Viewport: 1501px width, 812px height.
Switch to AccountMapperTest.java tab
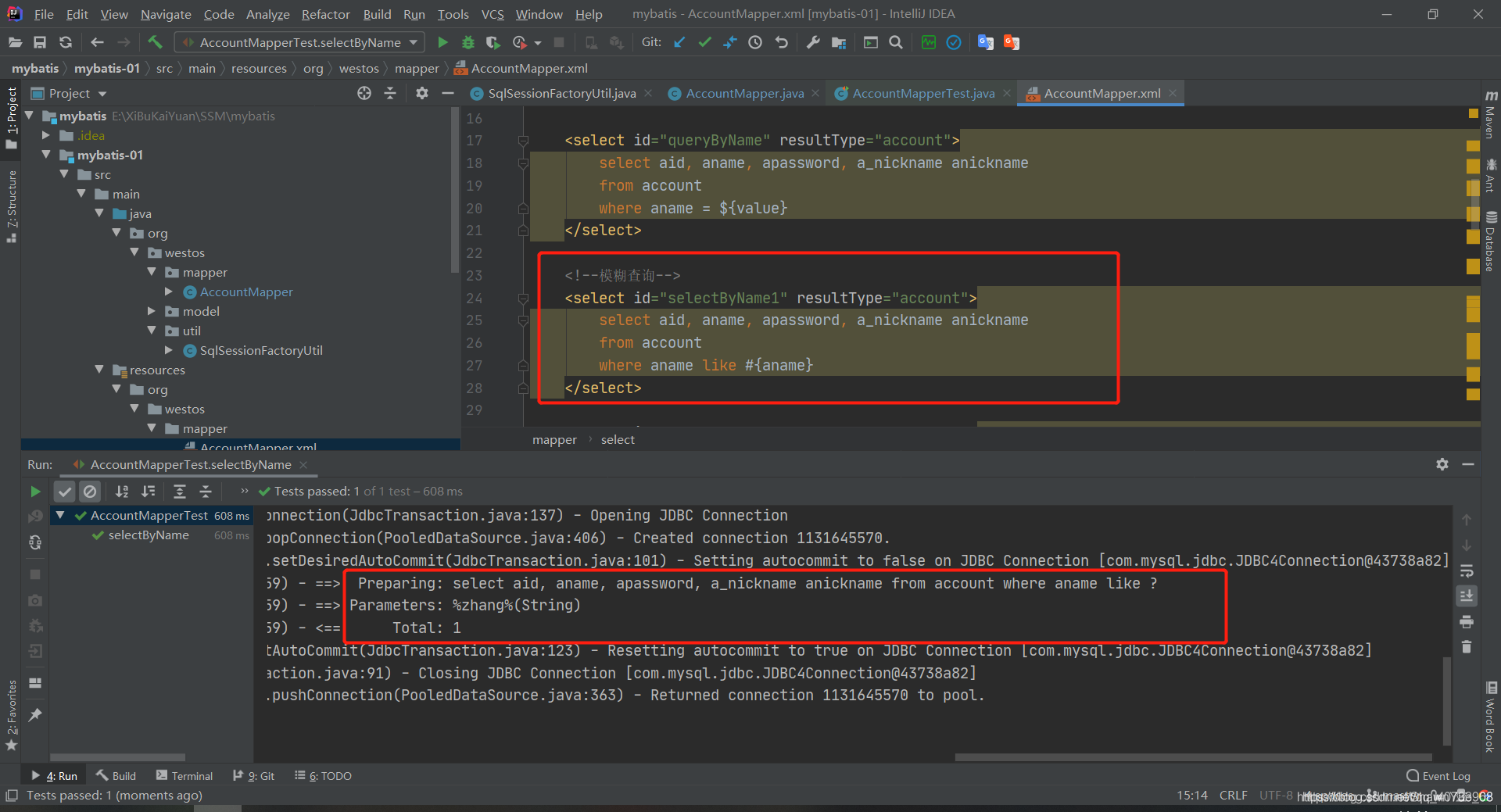(x=923, y=94)
